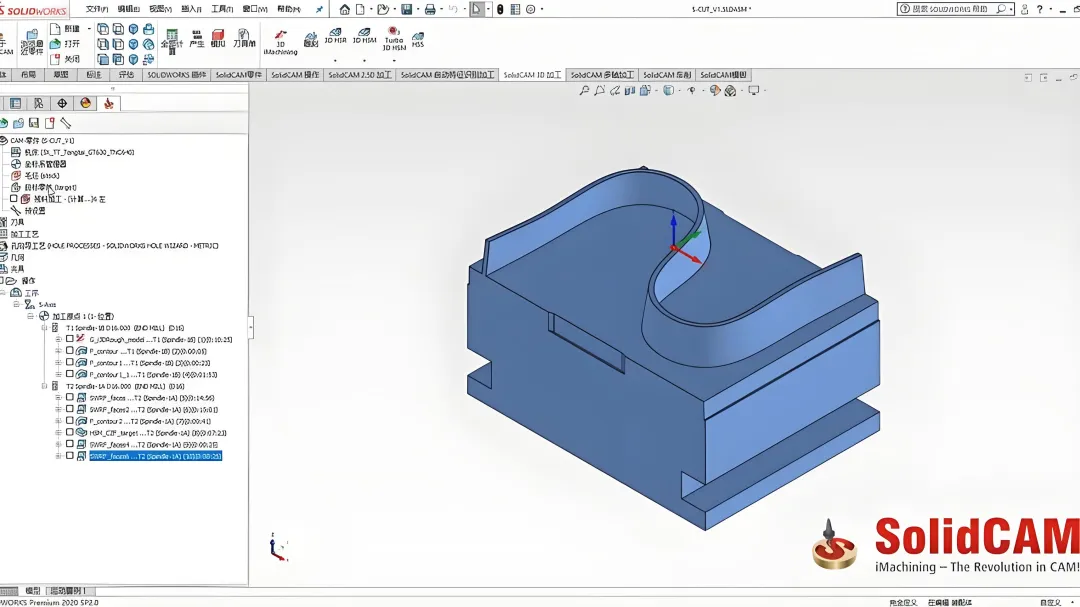Open the DisplayManager color ball tab
This screenshot has width=1080, height=607.
point(85,103)
